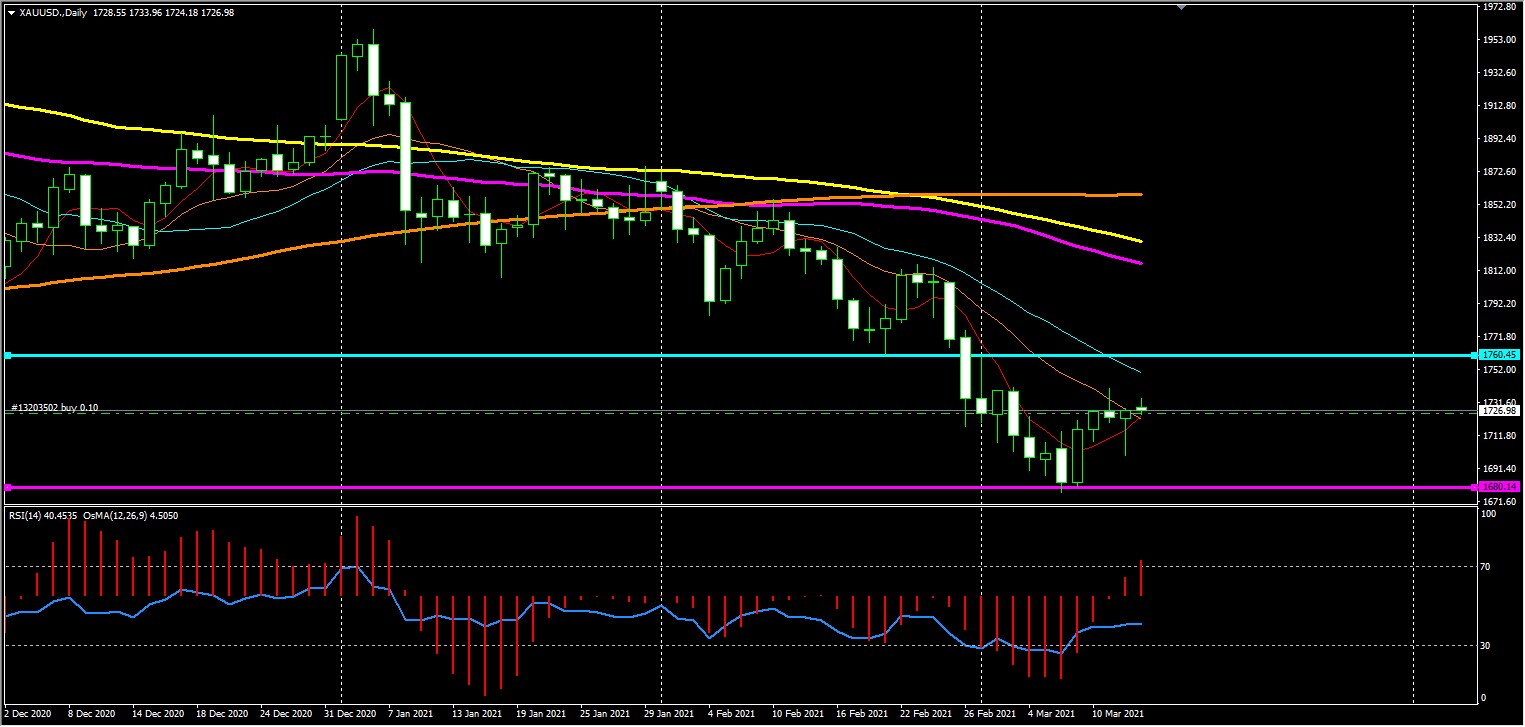Click the RSI scale value 100
1525x727 pixels.
tap(1487, 514)
